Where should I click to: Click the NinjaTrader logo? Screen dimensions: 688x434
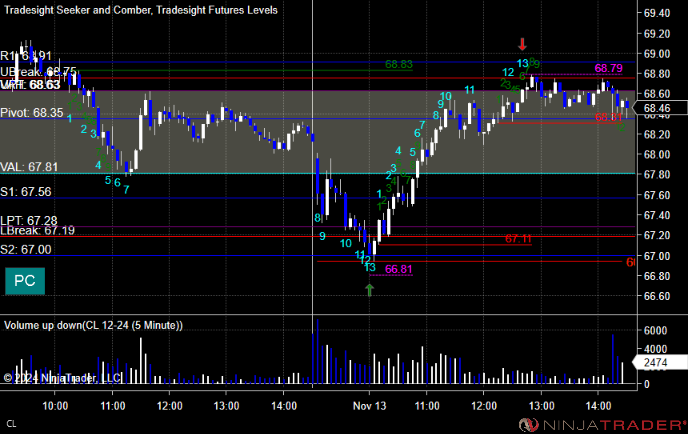pyautogui.click(x=602, y=425)
